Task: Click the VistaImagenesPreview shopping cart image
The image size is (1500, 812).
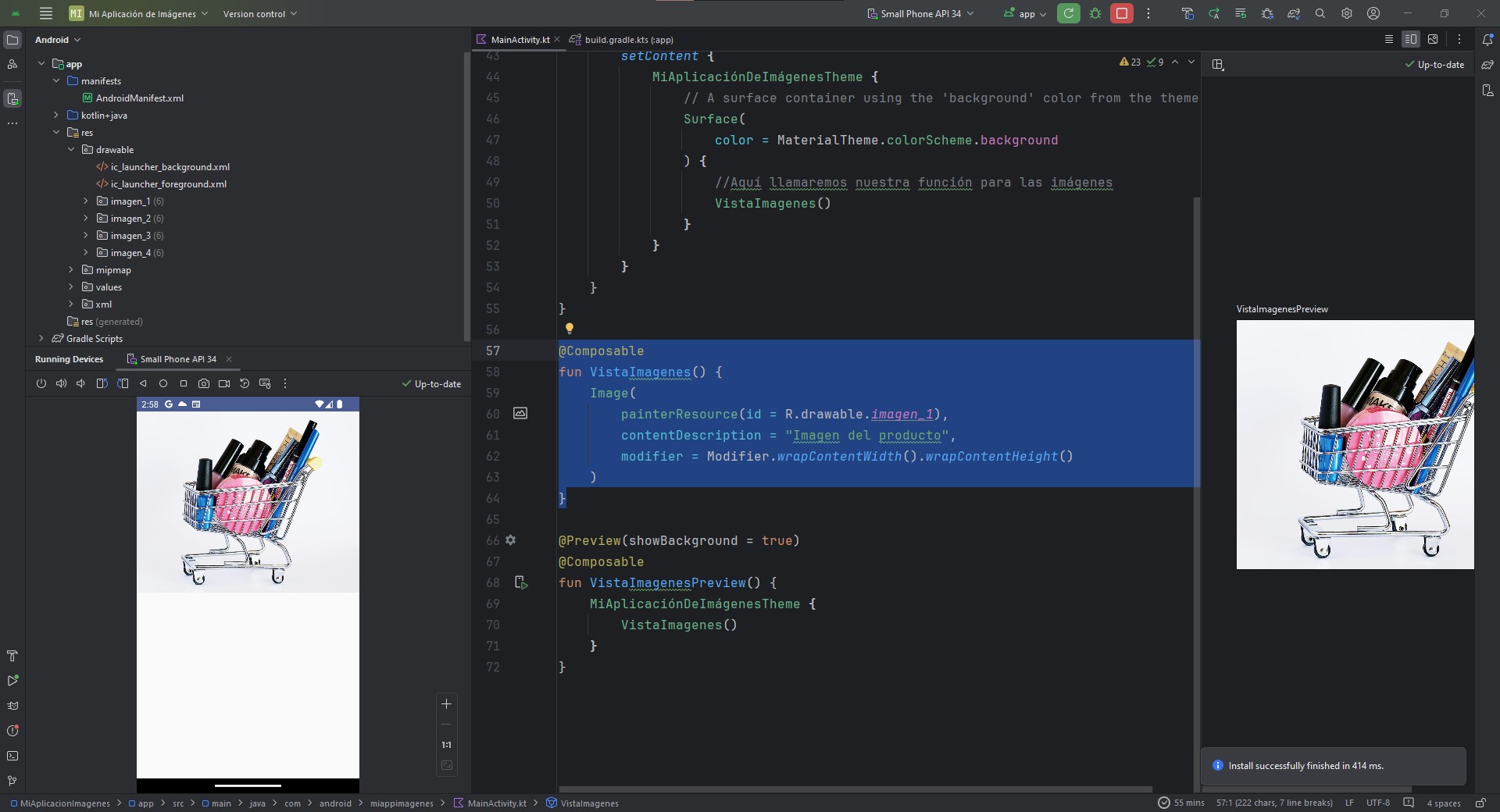Action: coord(1355,444)
